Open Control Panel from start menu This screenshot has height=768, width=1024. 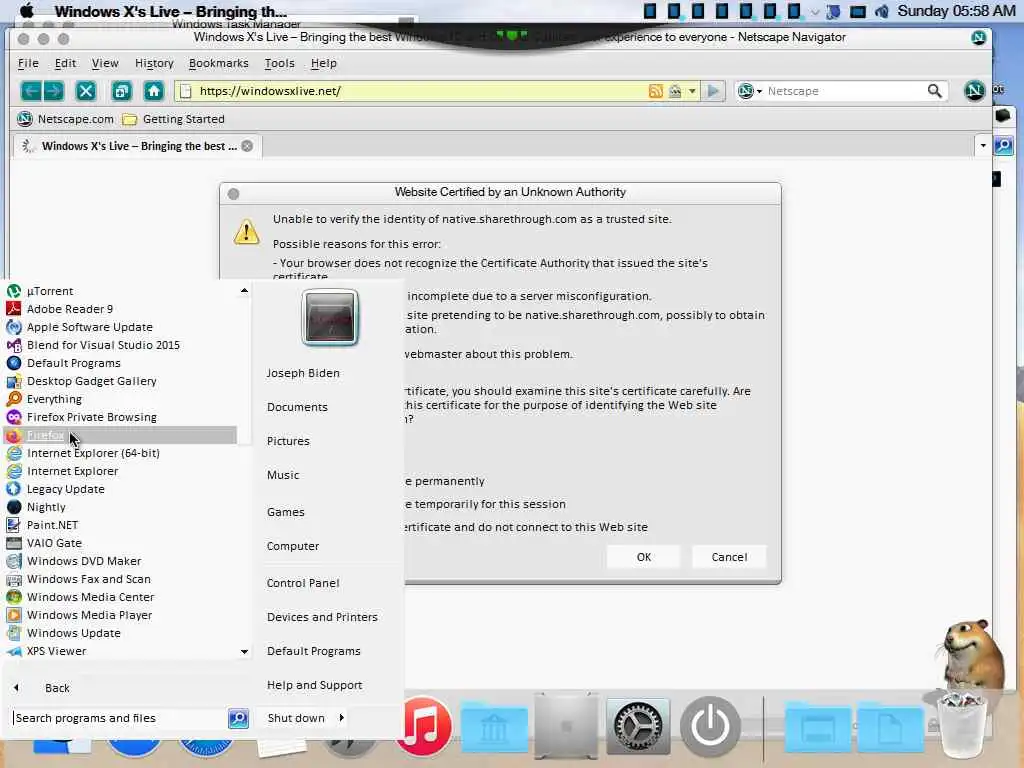(x=303, y=583)
